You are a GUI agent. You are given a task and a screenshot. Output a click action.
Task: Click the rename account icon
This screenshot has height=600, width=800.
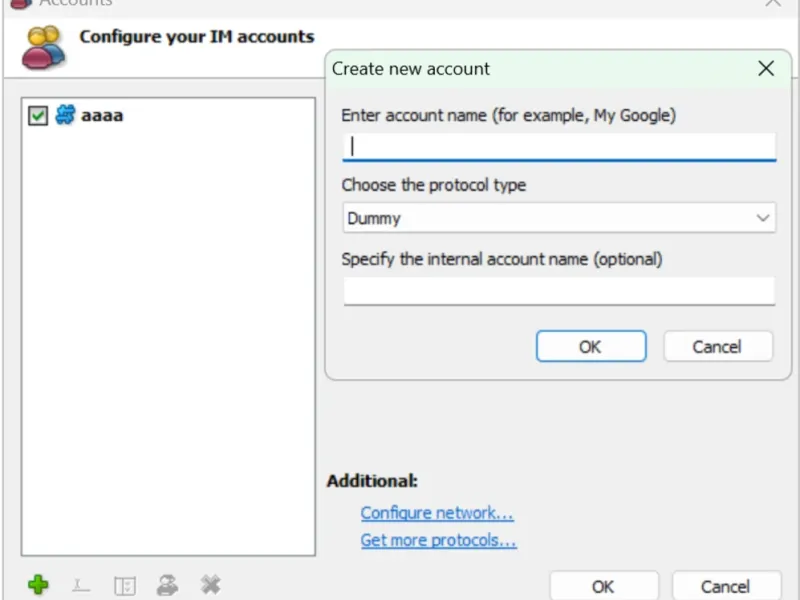coord(81,585)
